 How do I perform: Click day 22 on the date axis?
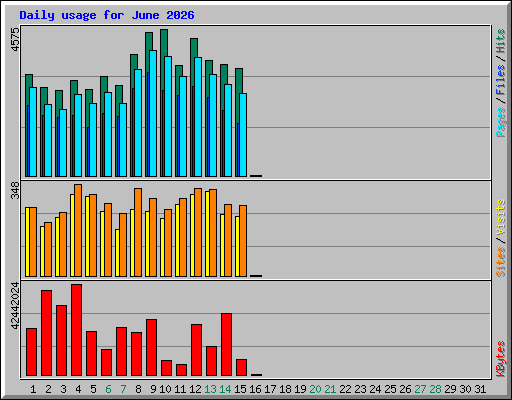coord(345,389)
